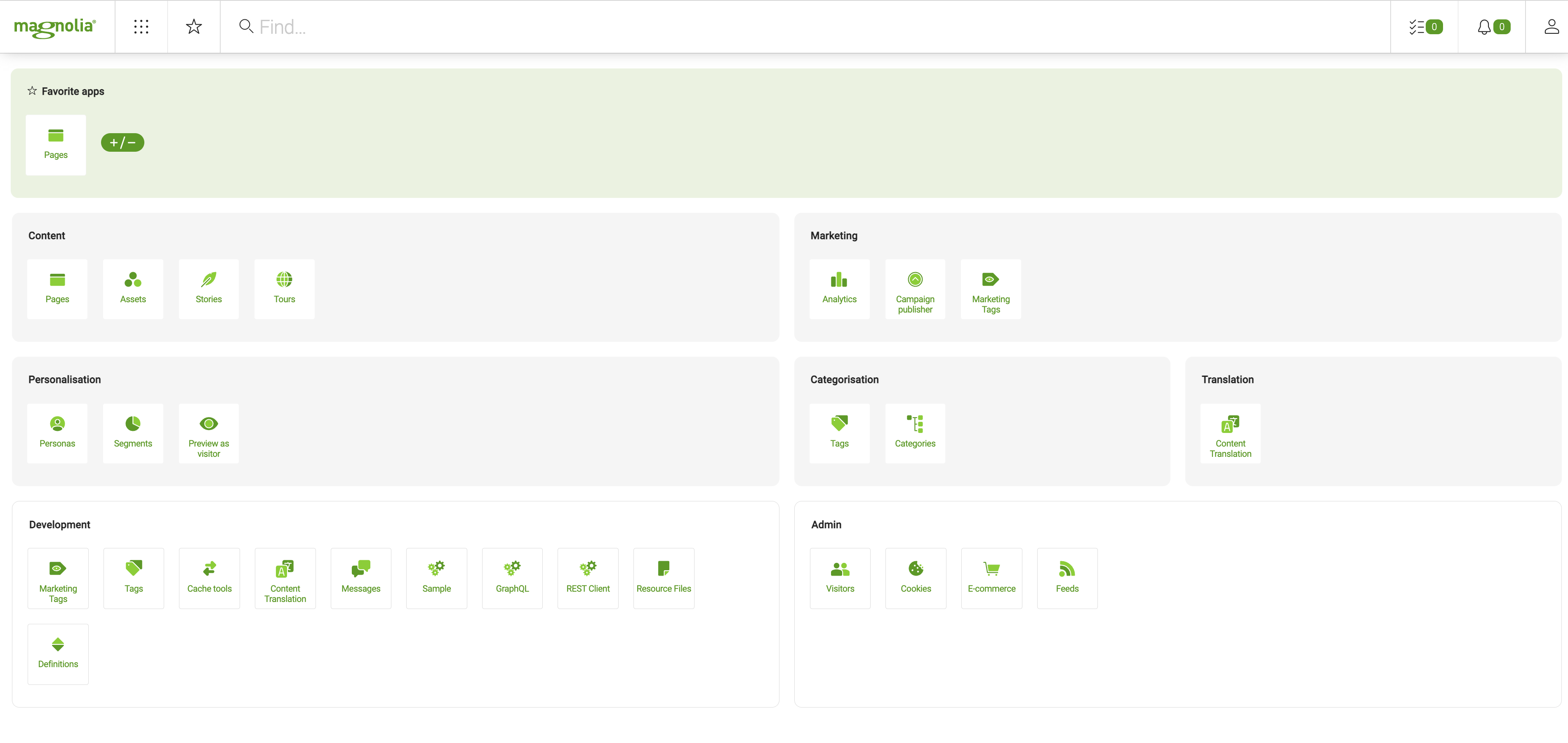Click the add/remove favorites button
Viewport: 1568px width, 743px height.
(x=122, y=142)
